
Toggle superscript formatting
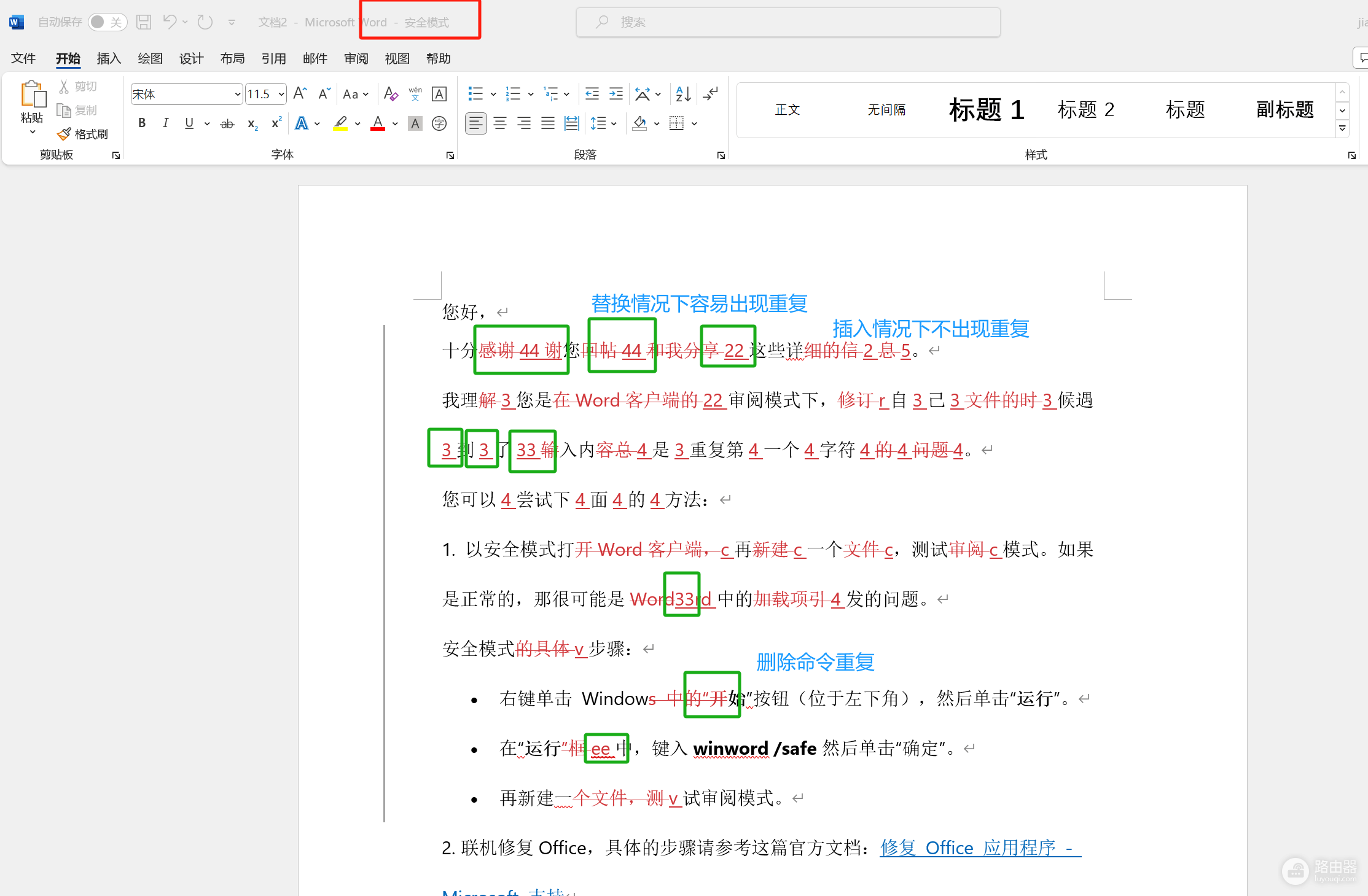(x=276, y=123)
